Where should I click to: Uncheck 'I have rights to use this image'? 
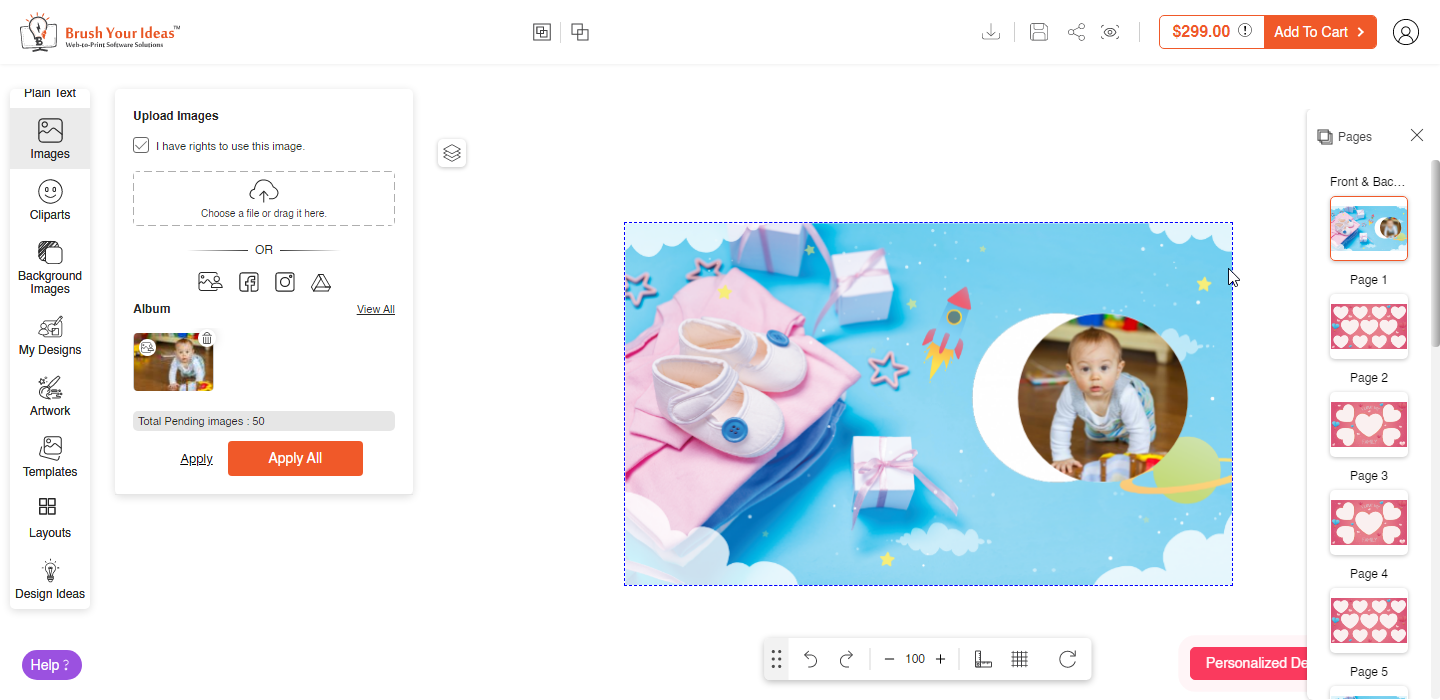(141, 145)
